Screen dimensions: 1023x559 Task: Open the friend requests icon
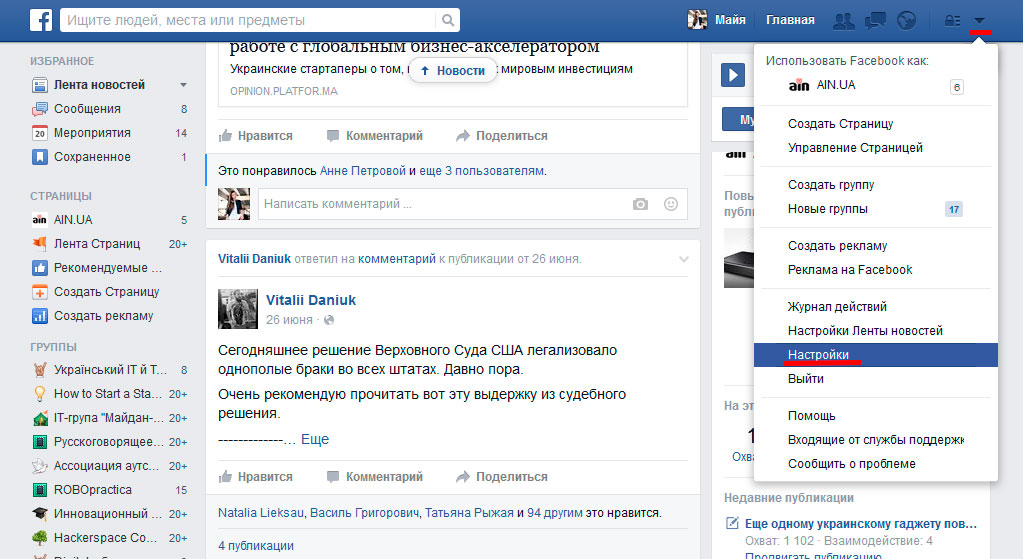point(844,20)
